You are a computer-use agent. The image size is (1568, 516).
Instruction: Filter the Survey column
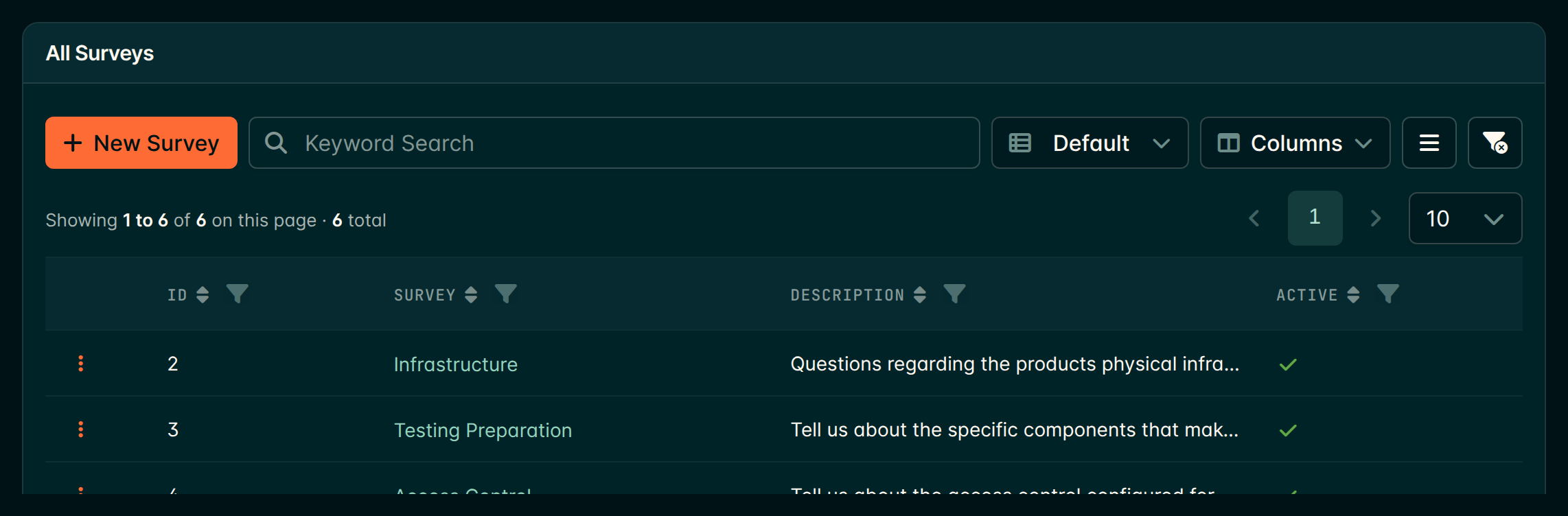point(506,294)
